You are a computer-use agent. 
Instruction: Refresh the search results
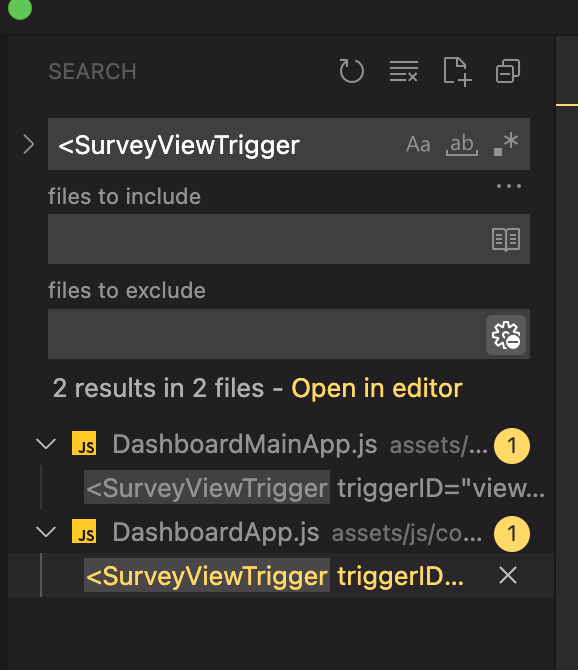click(352, 71)
